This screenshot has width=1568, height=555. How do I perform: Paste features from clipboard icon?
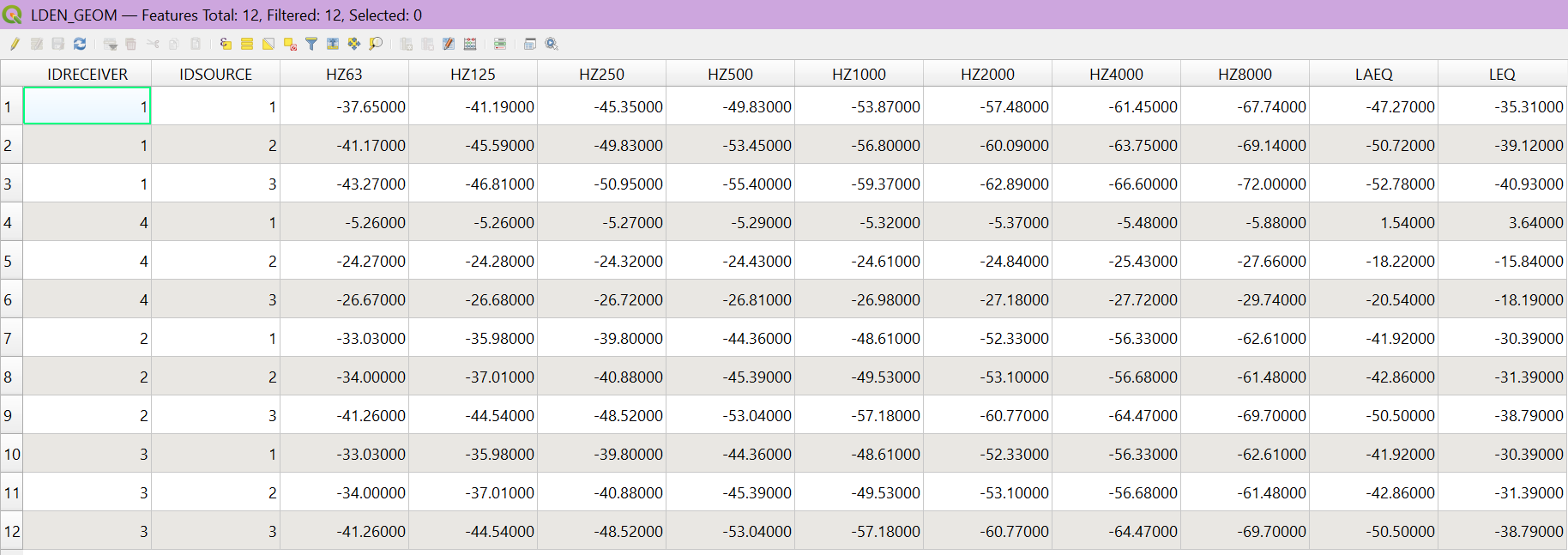[x=196, y=44]
